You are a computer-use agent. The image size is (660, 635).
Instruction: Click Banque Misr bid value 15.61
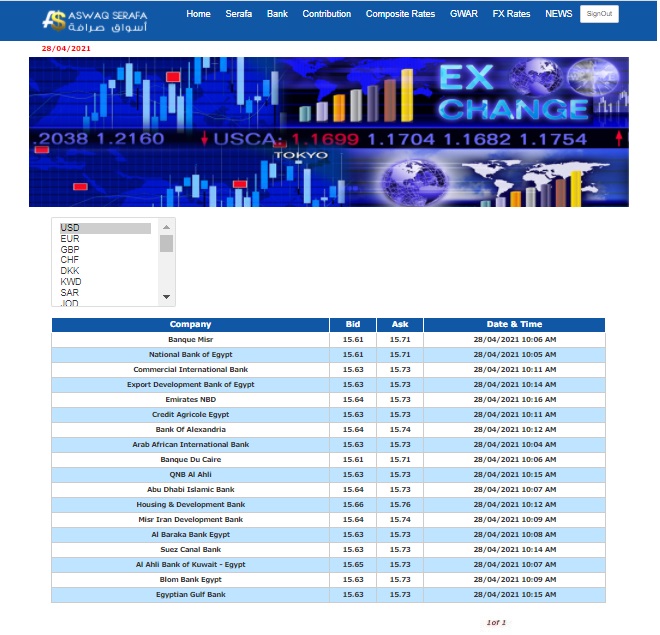[353, 340]
